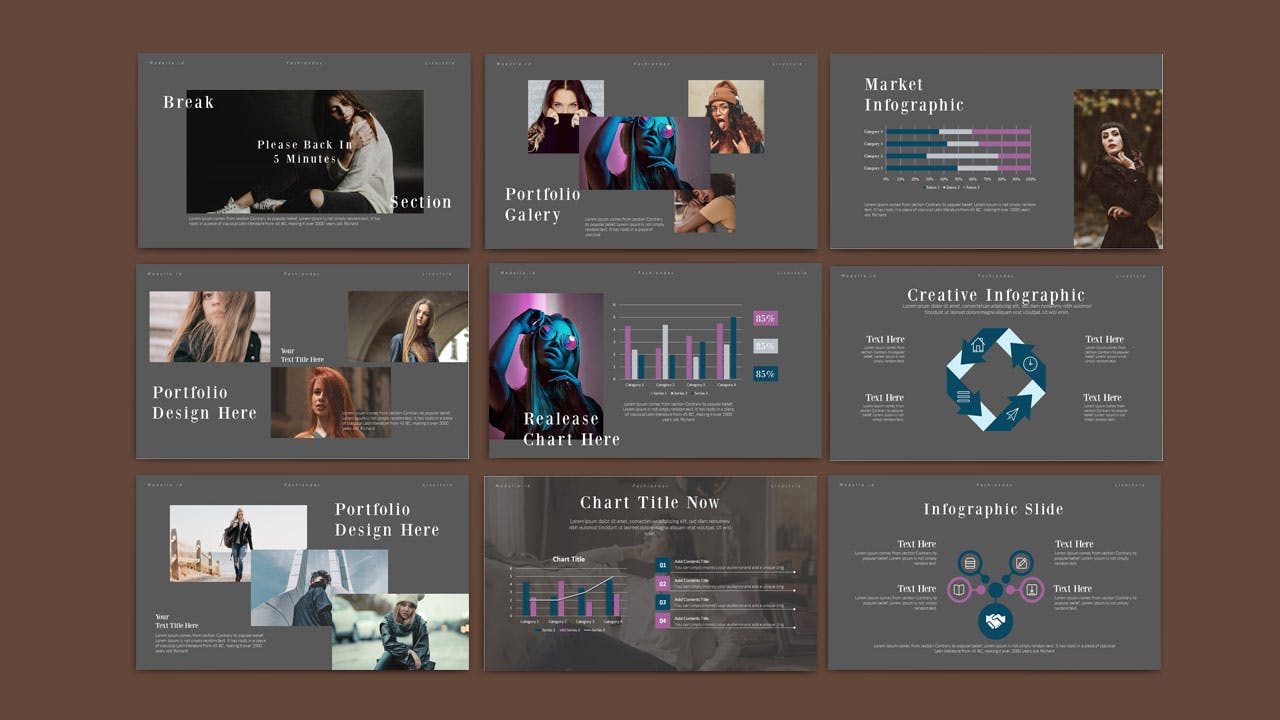1280x720 pixels.
Task: Select the paper plane icon in the arrow cycle
Action: (x=1012, y=414)
